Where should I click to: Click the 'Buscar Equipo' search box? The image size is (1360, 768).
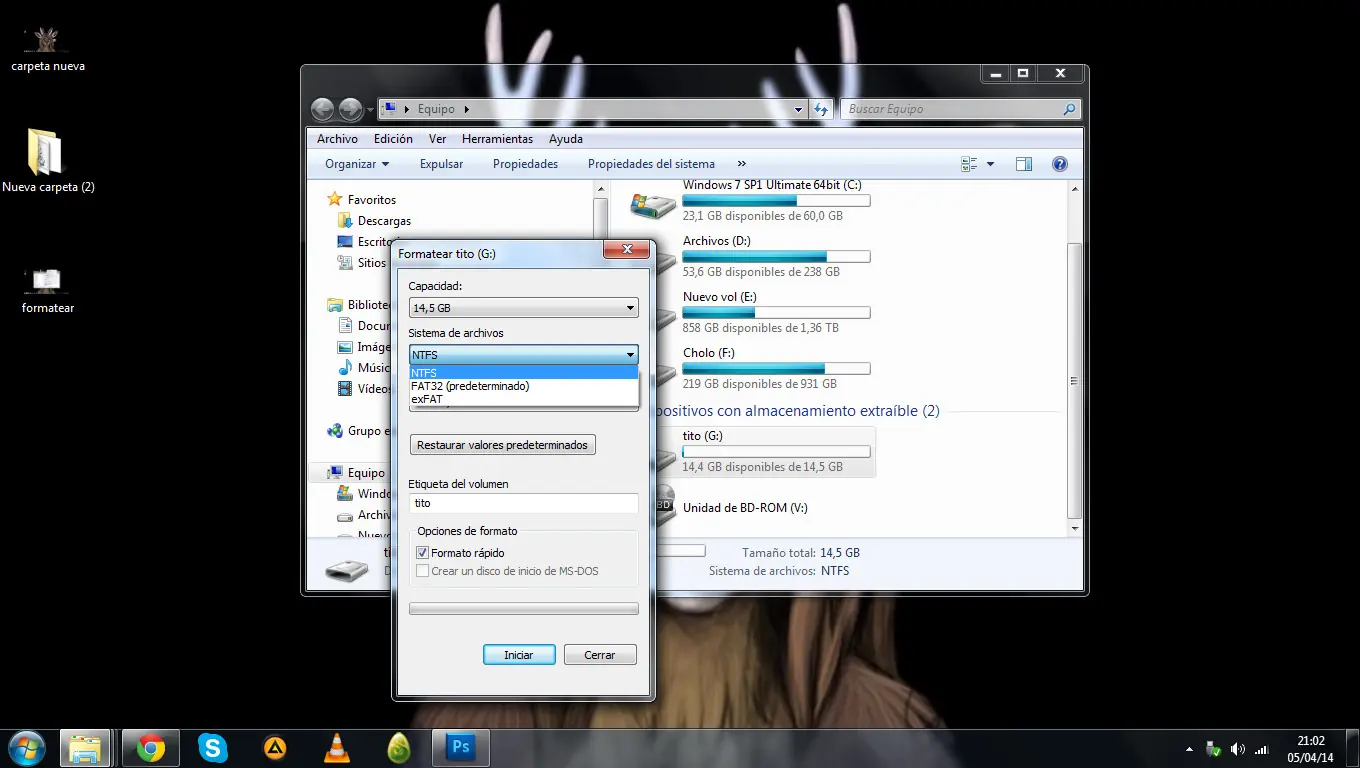960,109
